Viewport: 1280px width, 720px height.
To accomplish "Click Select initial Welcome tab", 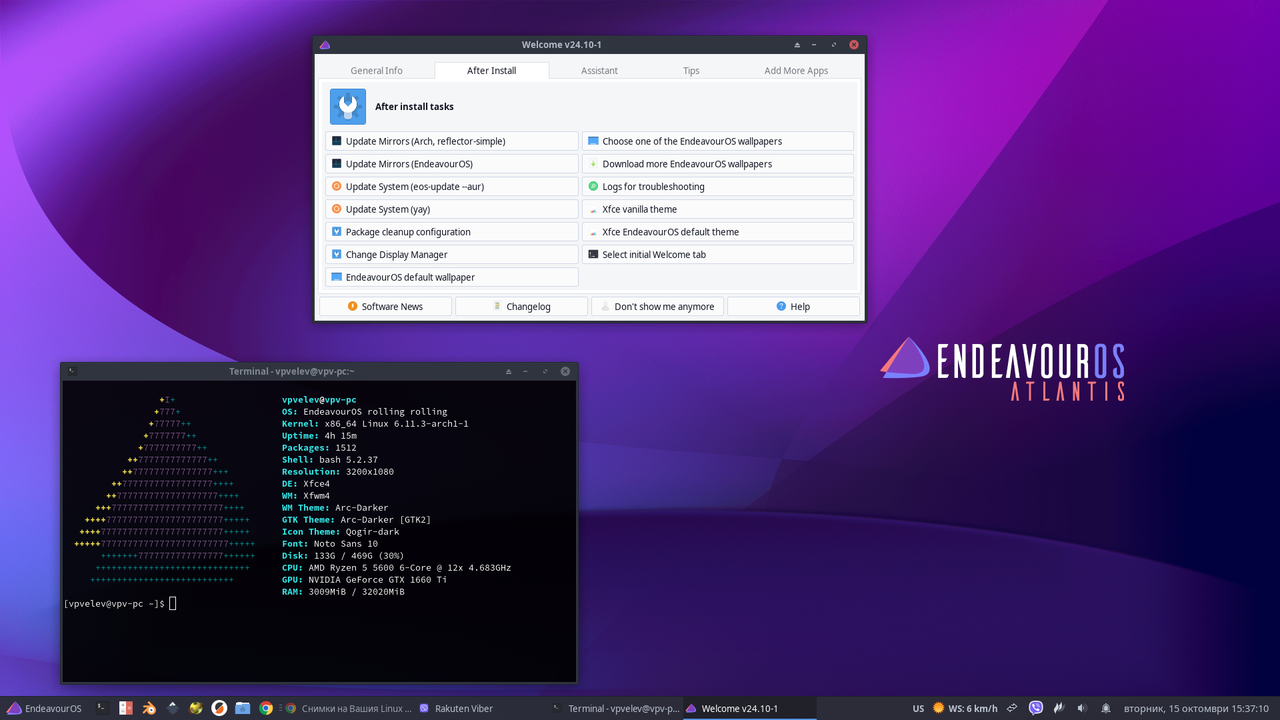I will pyautogui.click(x=718, y=254).
